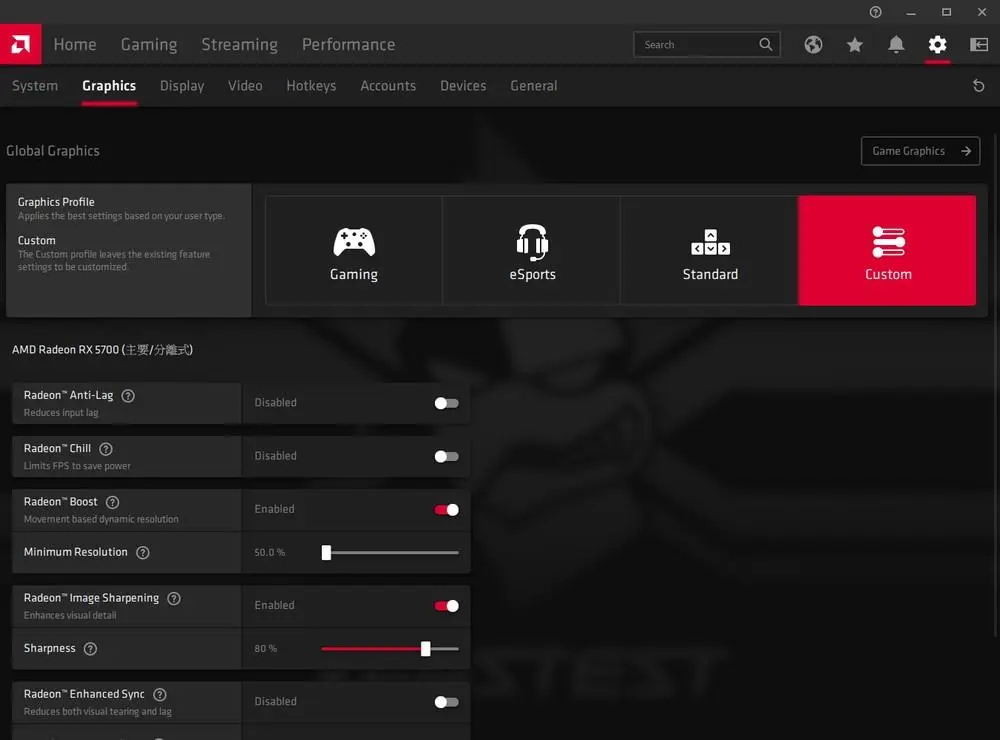Show help for Radeon Anti-Lag

coord(128,396)
